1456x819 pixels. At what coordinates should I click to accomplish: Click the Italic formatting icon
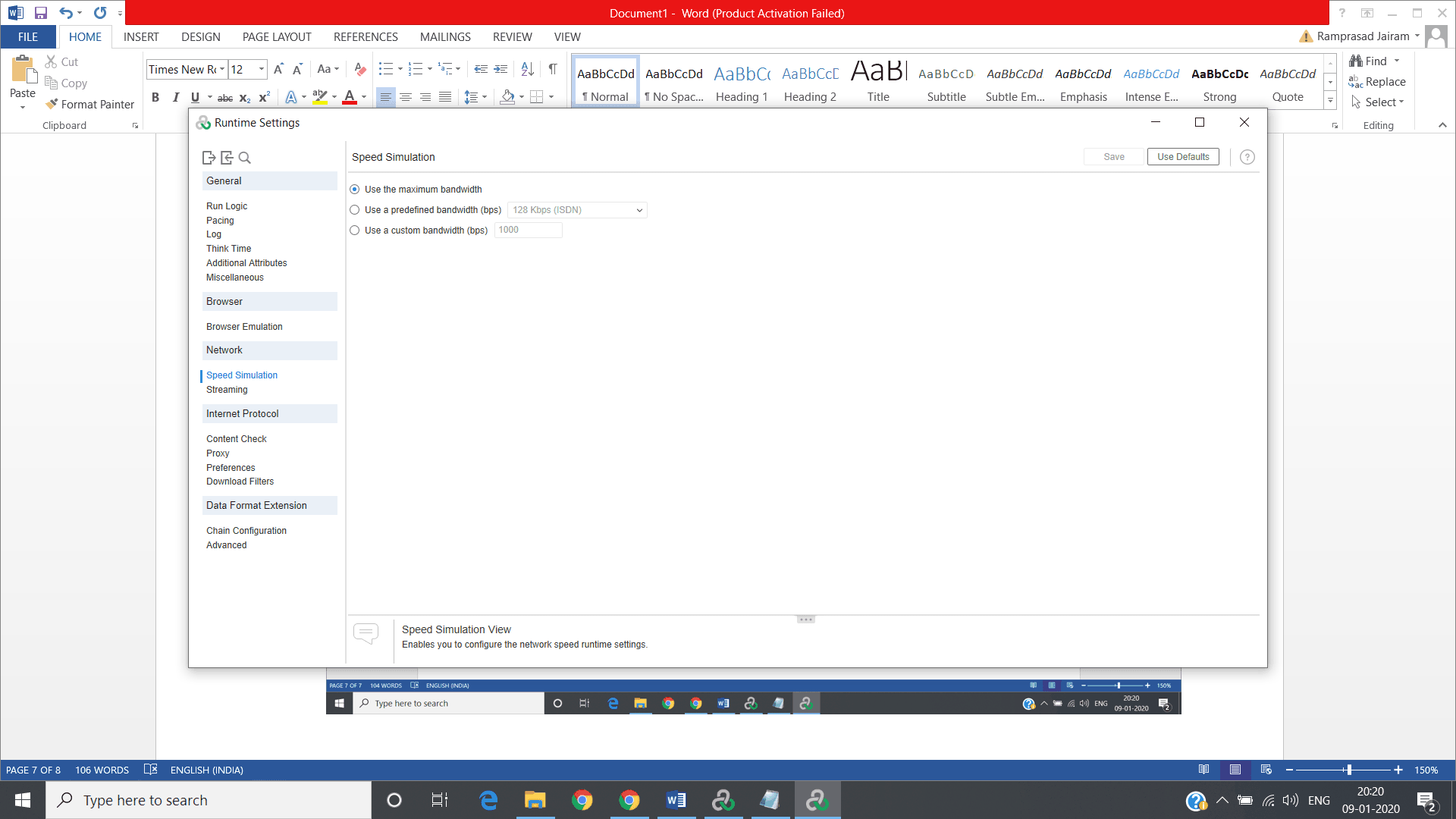click(x=175, y=97)
